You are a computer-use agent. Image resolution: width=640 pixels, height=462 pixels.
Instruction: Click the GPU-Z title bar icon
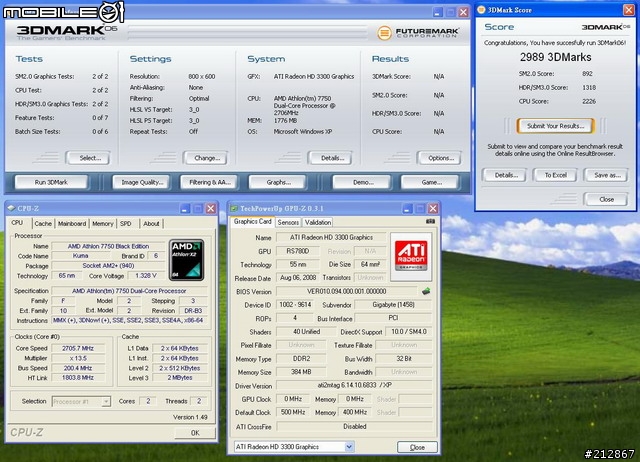(234, 209)
